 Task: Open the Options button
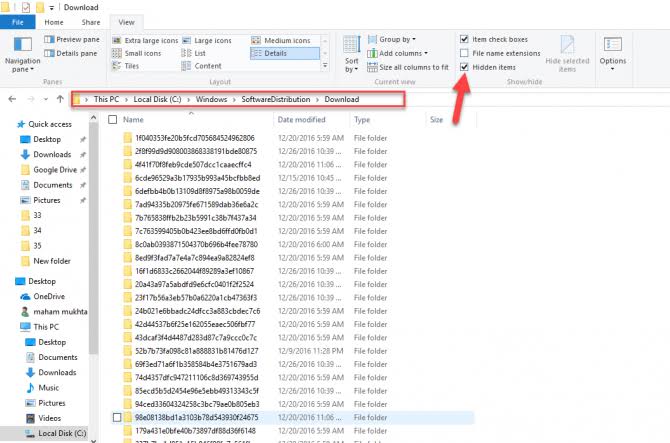pos(612,53)
